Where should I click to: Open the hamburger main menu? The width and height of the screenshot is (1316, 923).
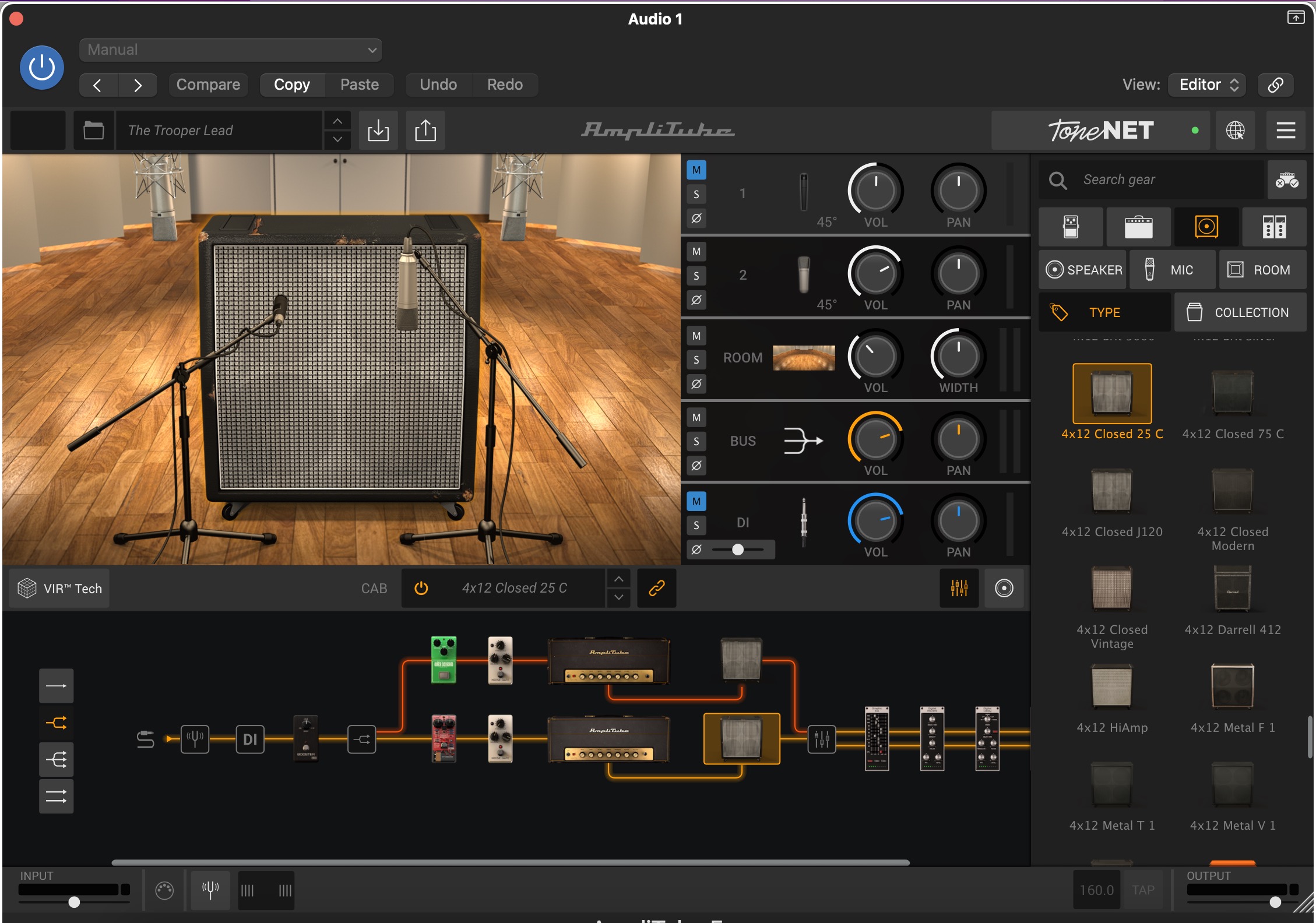point(1286,131)
